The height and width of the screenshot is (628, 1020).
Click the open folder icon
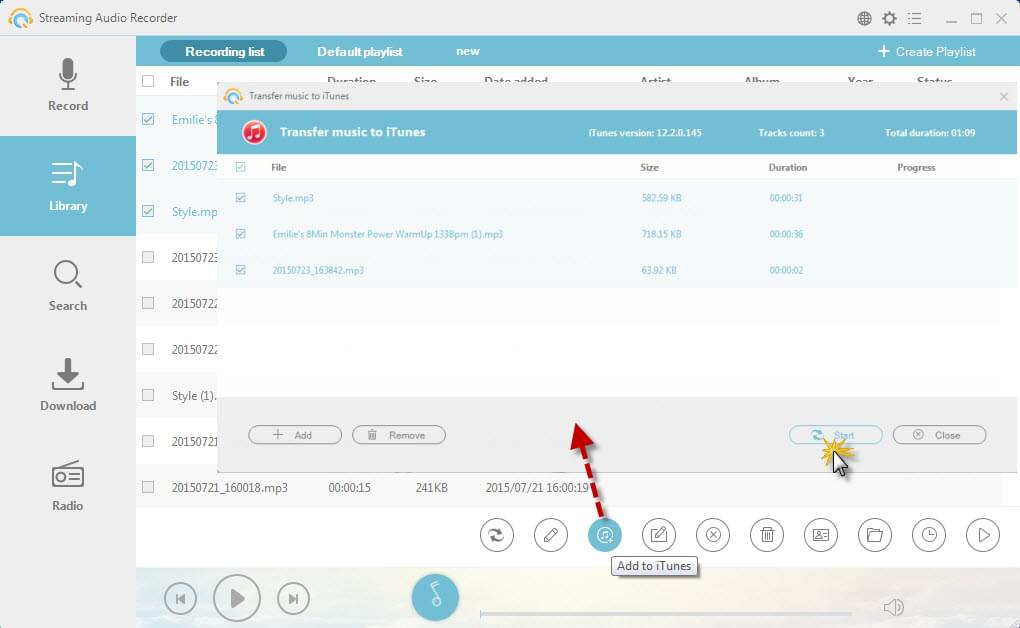[x=875, y=535]
